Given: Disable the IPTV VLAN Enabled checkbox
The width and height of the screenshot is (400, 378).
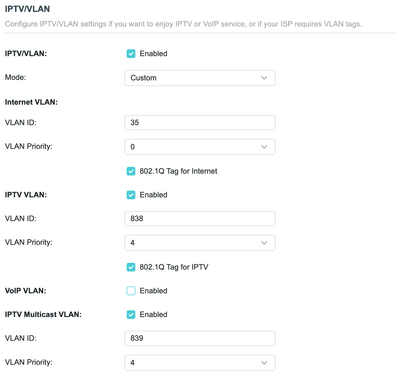Looking at the screenshot, I should pyautogui.click(x=131, y=195).
